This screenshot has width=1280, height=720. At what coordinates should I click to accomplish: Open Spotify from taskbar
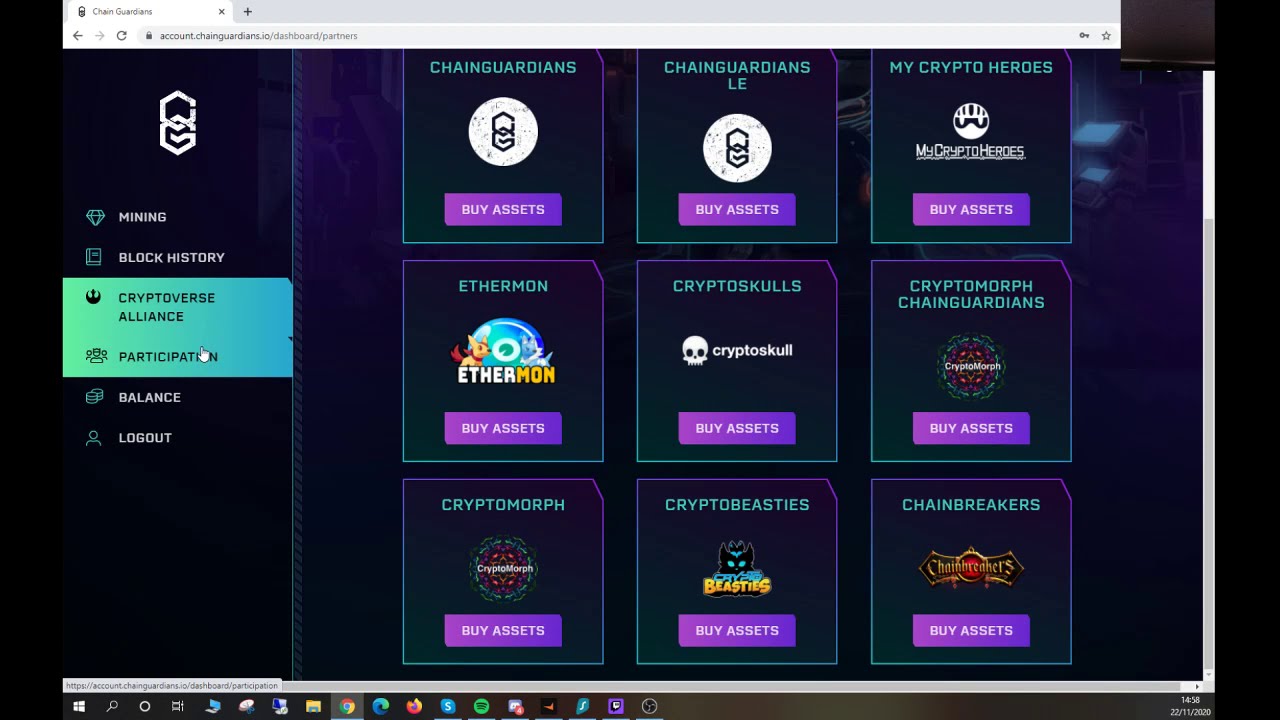click(x=481, y=706)
